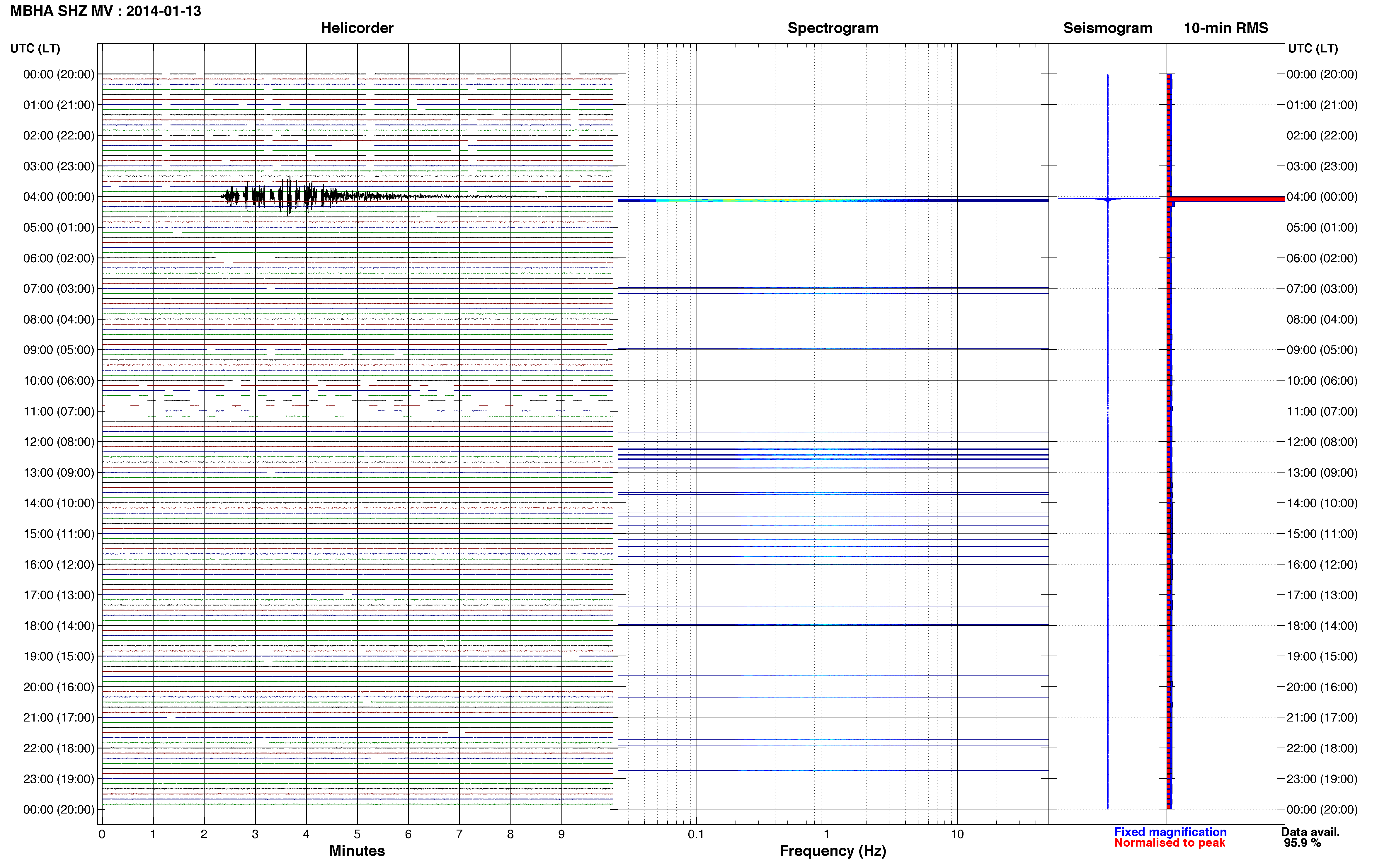
Task: Click the right 18:00 (14:00) time label
Action: tap(1322, 626)
